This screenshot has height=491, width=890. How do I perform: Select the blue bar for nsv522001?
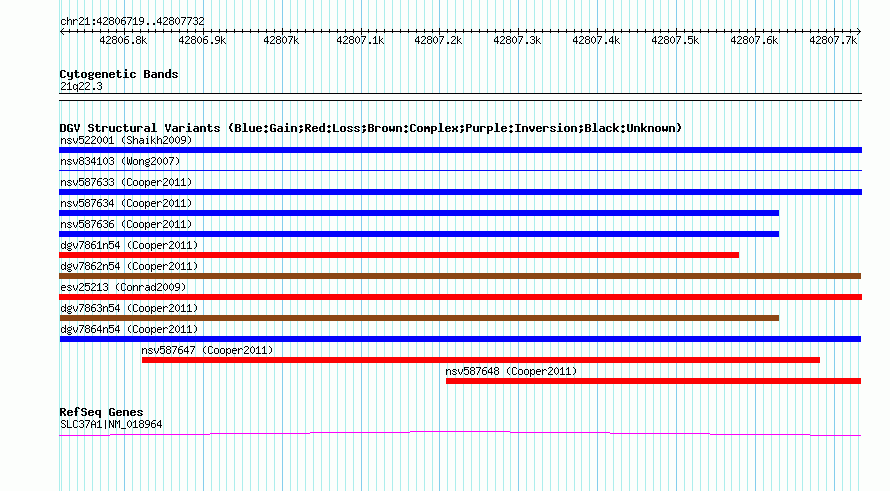(460, 150)
